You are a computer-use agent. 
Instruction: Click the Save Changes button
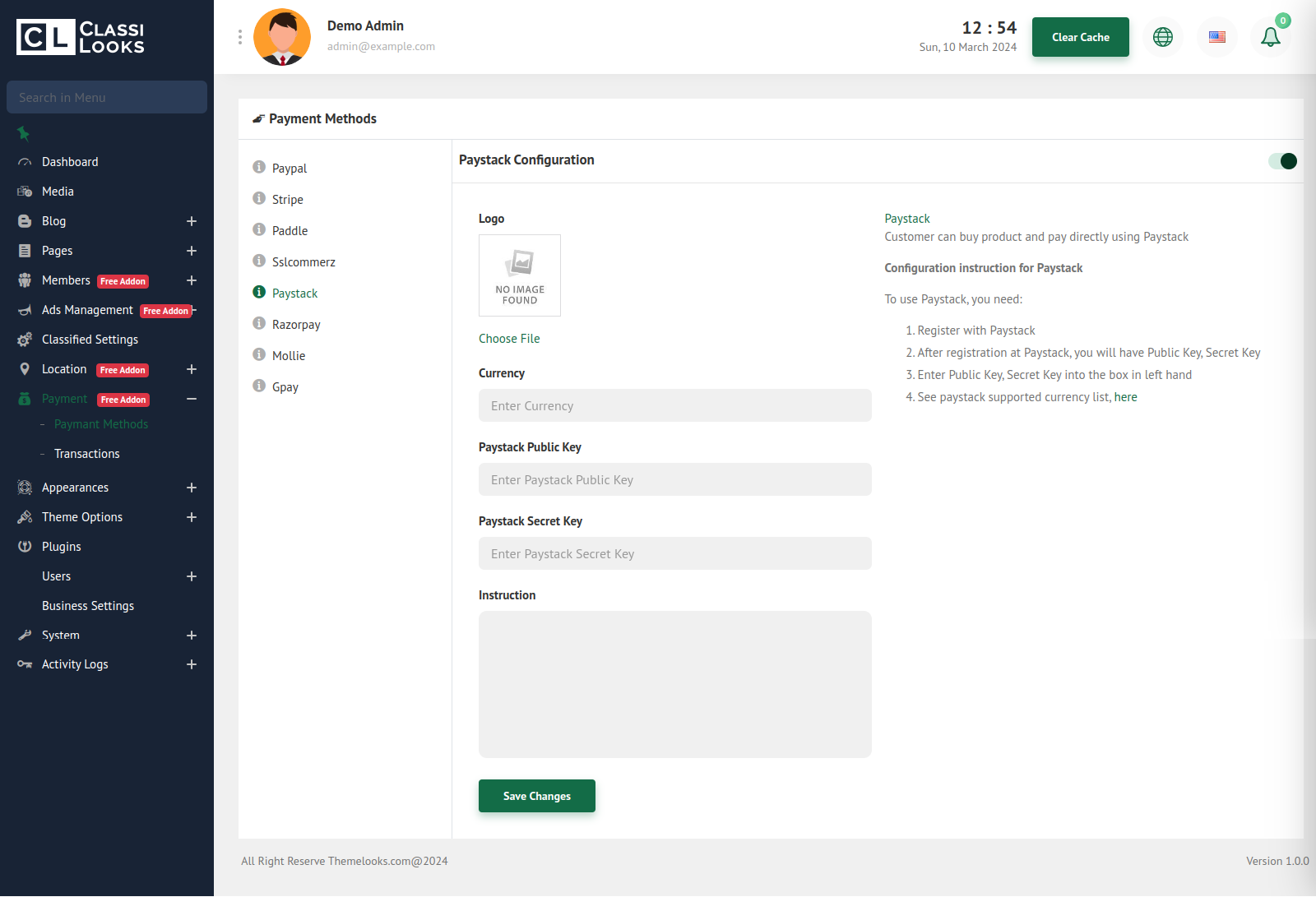[x=536, y=796]
